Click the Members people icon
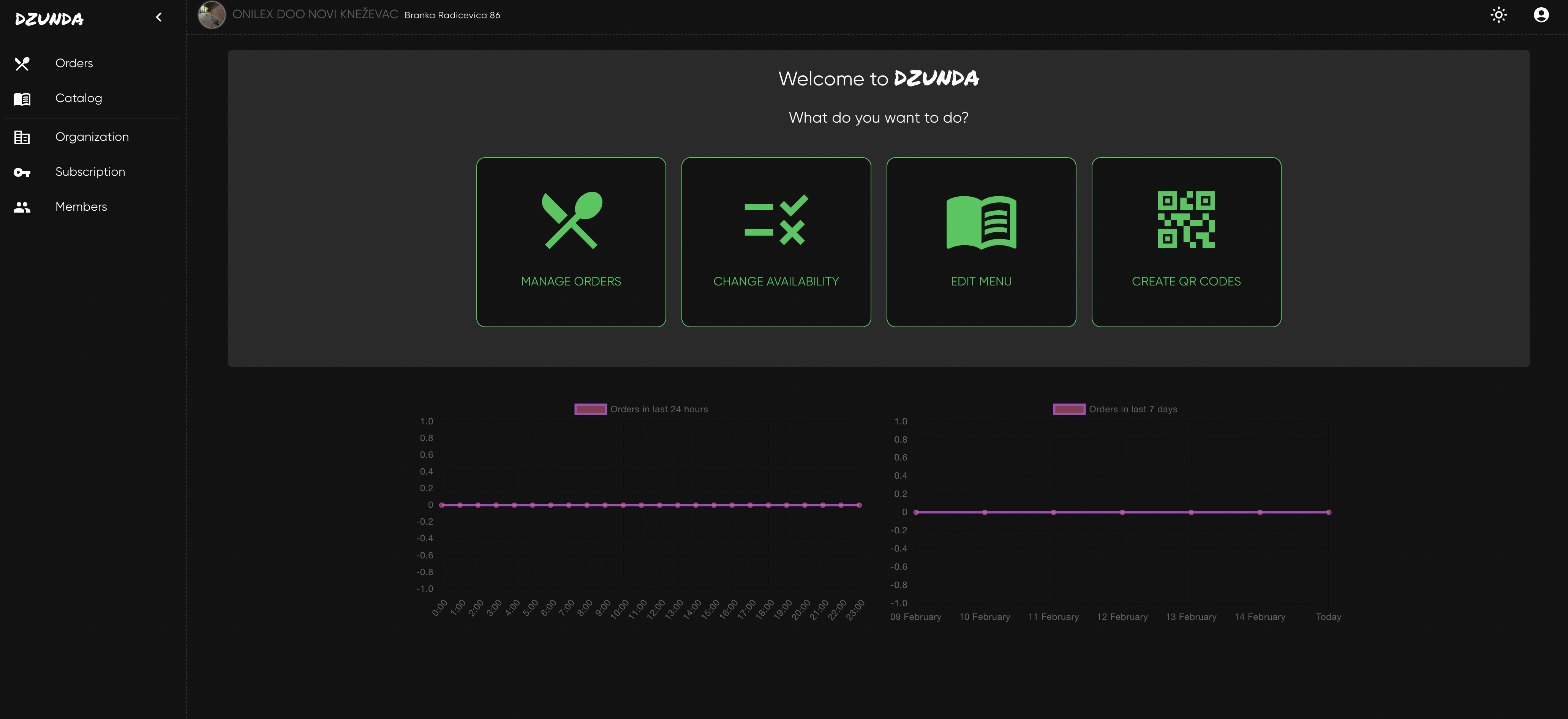The height and width of the screenshot is (719, 1568). (x=22, y=207)
